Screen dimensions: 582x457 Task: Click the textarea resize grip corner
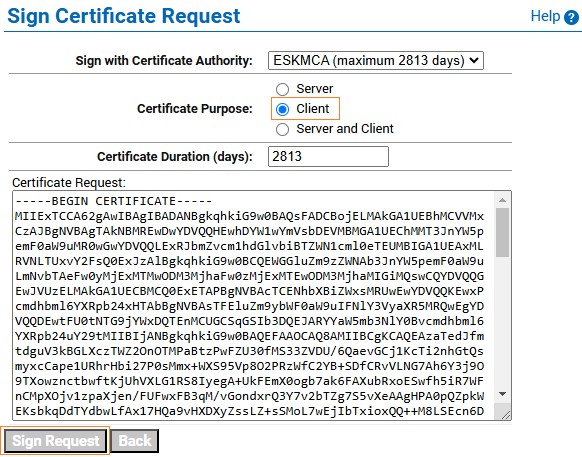pyautogui.click(x=506, y=415)
